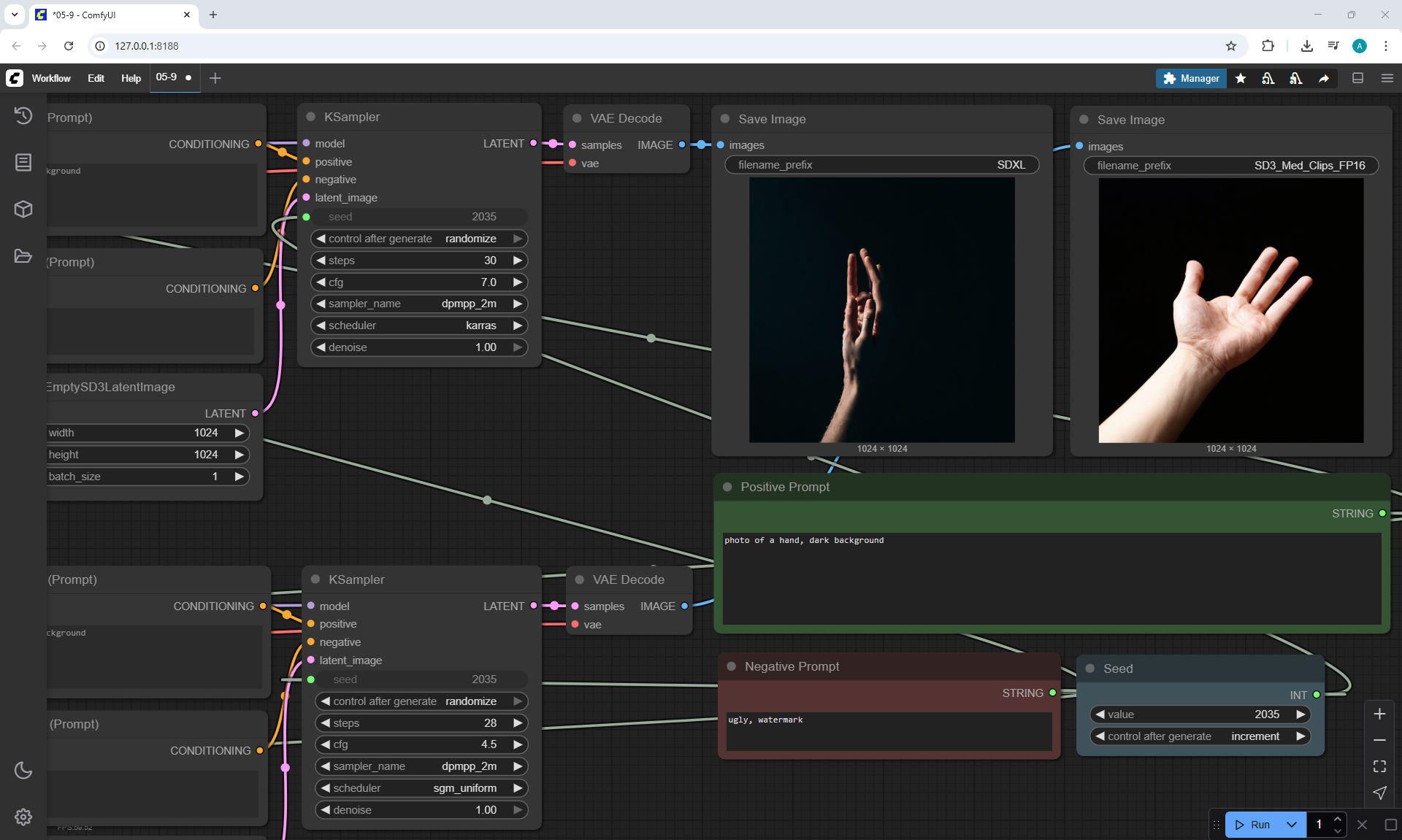
Task: Click the share arrow icon in toolbar
Action: tap(1324, 78)
